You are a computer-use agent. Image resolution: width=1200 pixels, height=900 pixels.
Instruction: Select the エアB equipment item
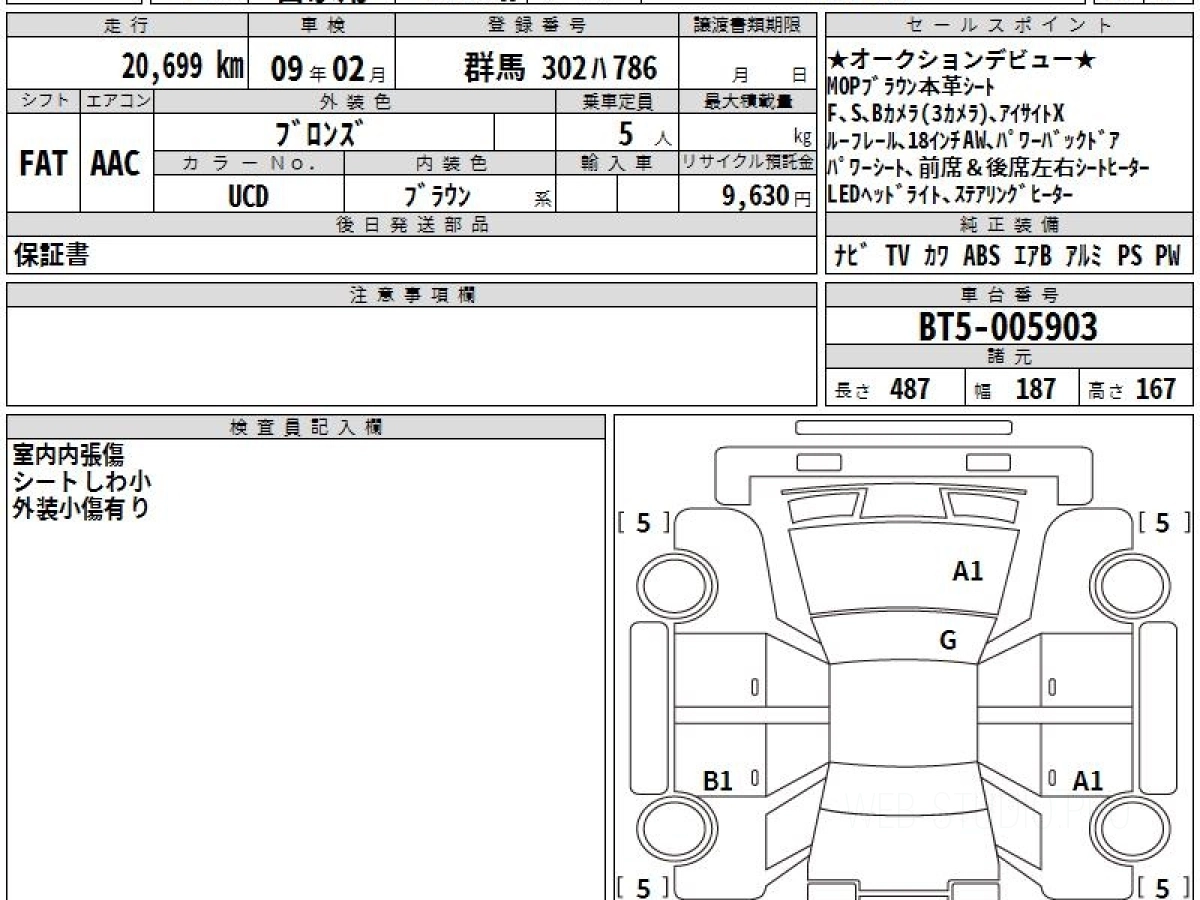click(x=1032, y=256)
